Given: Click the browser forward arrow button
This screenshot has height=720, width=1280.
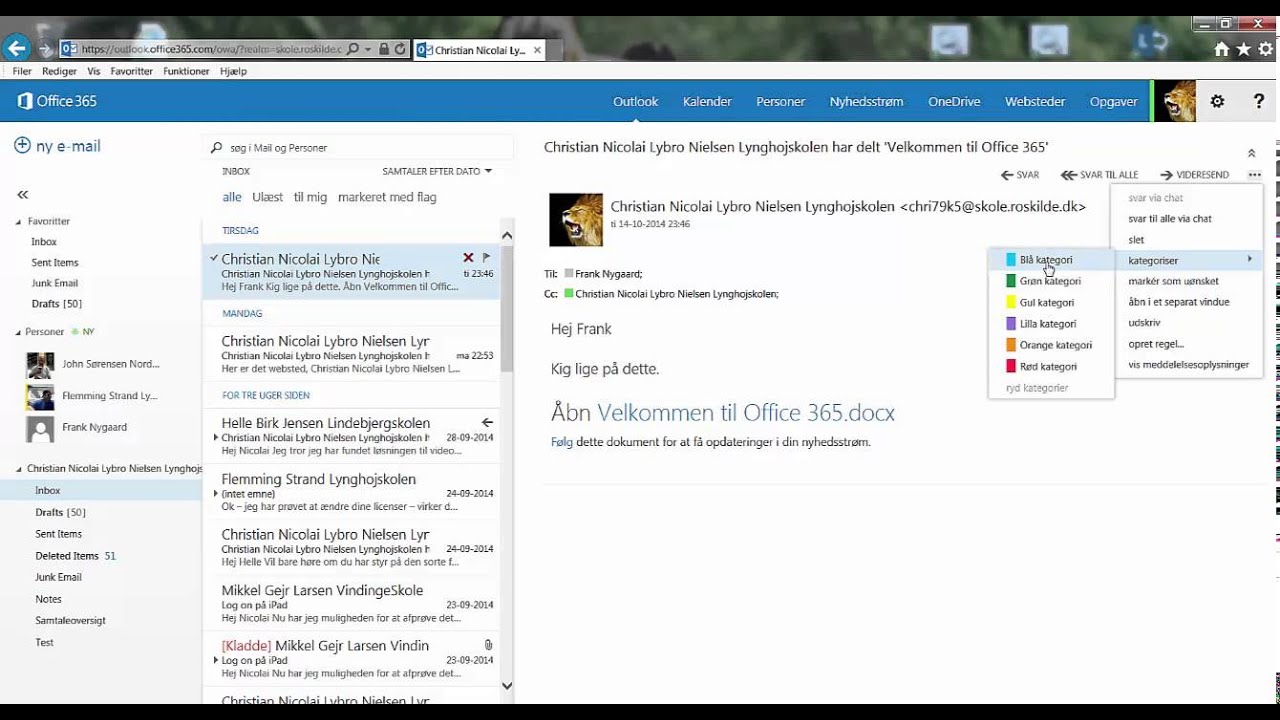Looking at the screenshot, I should [44, 48].
